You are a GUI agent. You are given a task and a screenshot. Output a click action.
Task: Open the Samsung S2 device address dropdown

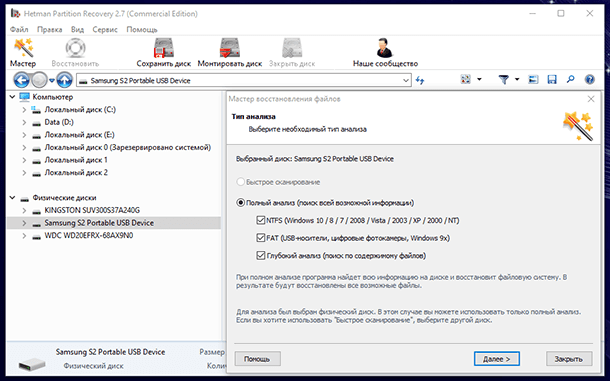click(x=406, y=81)
